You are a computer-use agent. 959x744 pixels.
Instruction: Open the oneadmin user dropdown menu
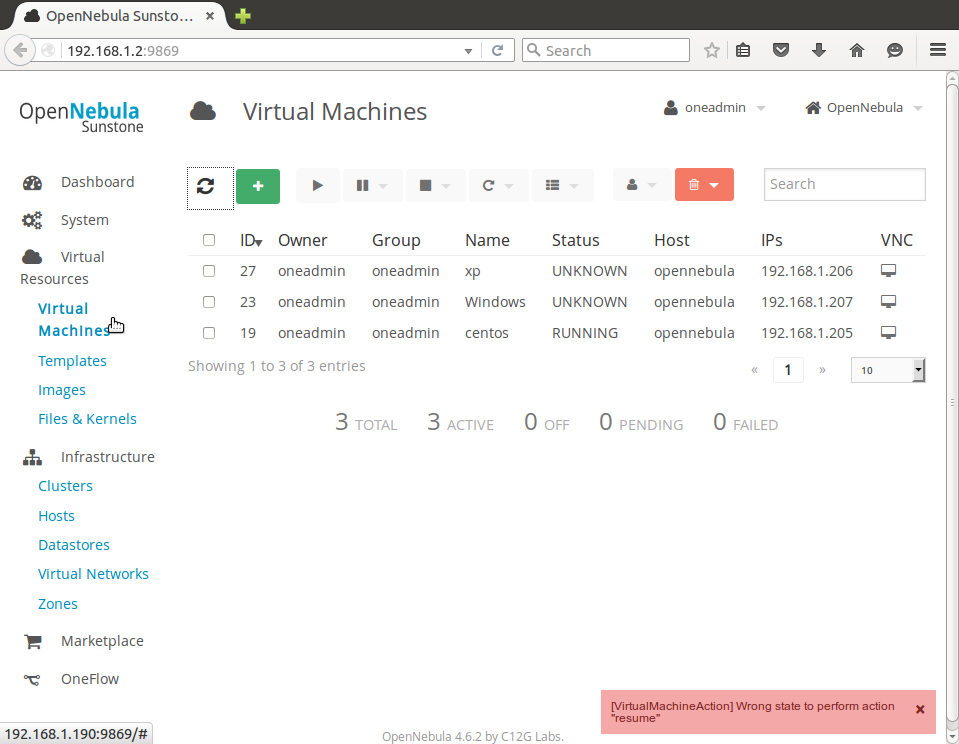coord(715,108)
